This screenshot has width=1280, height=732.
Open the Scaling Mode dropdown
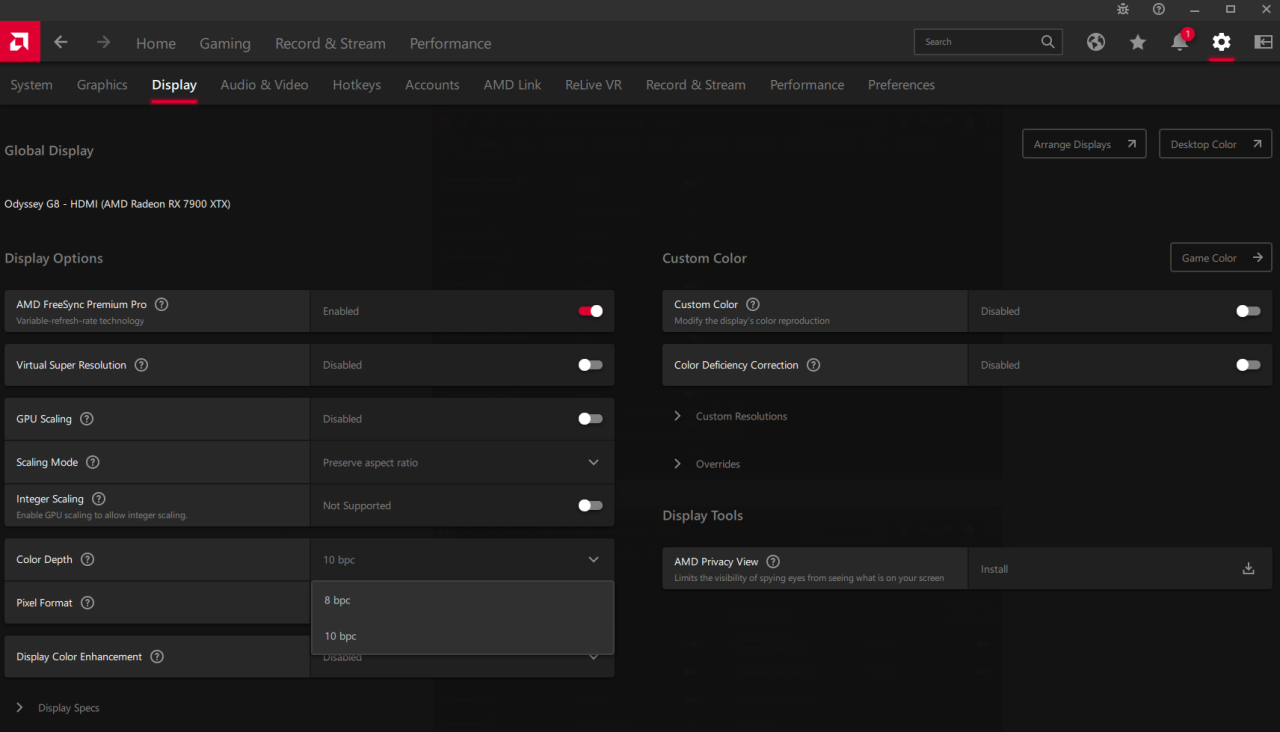(x=462, y=462)
